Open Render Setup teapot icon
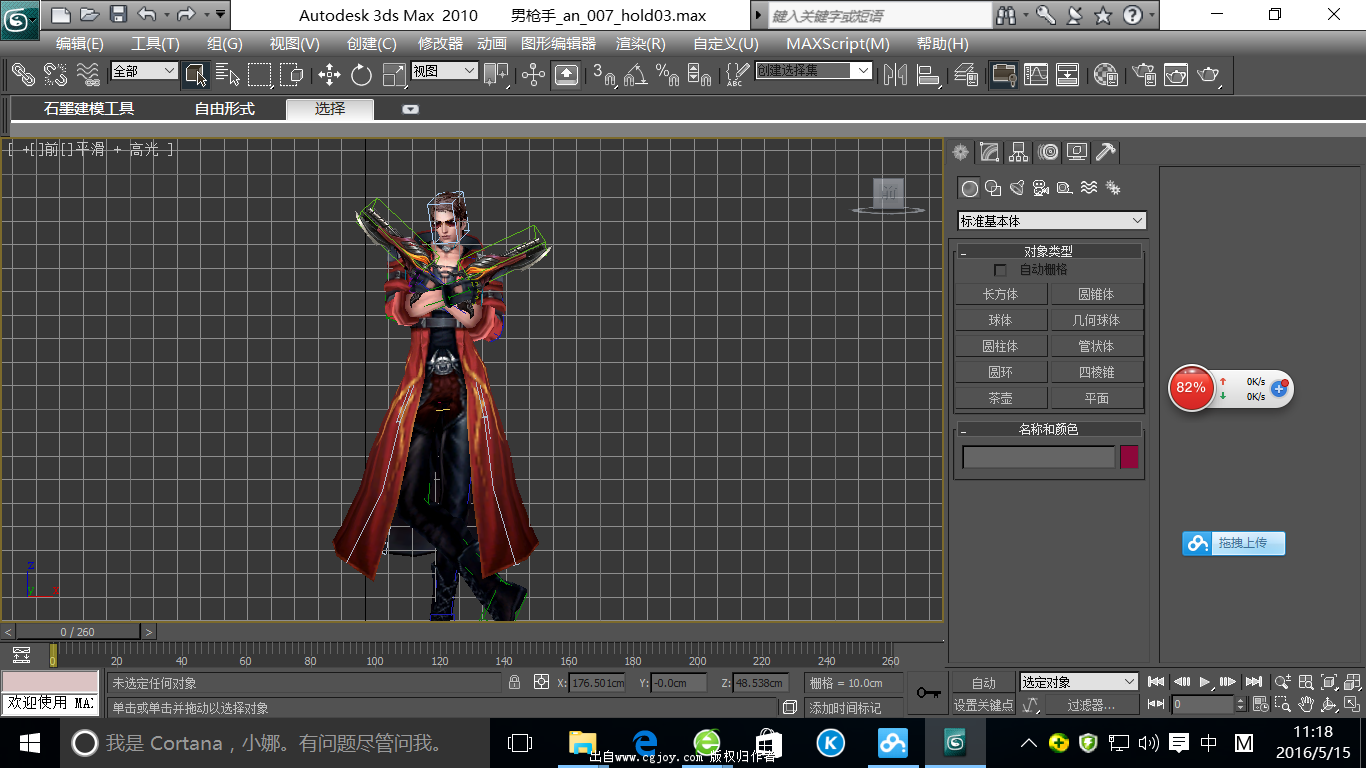The image size is (1366, 768). pos(1144,74)
